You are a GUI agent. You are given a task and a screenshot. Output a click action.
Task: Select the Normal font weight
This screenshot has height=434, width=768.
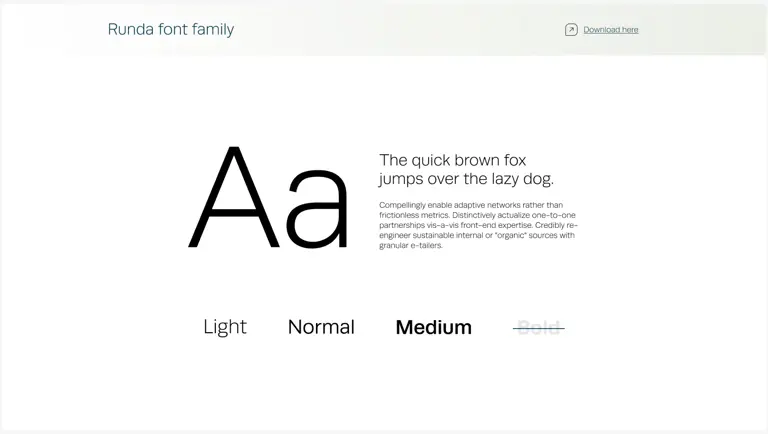tap(321, 327)
